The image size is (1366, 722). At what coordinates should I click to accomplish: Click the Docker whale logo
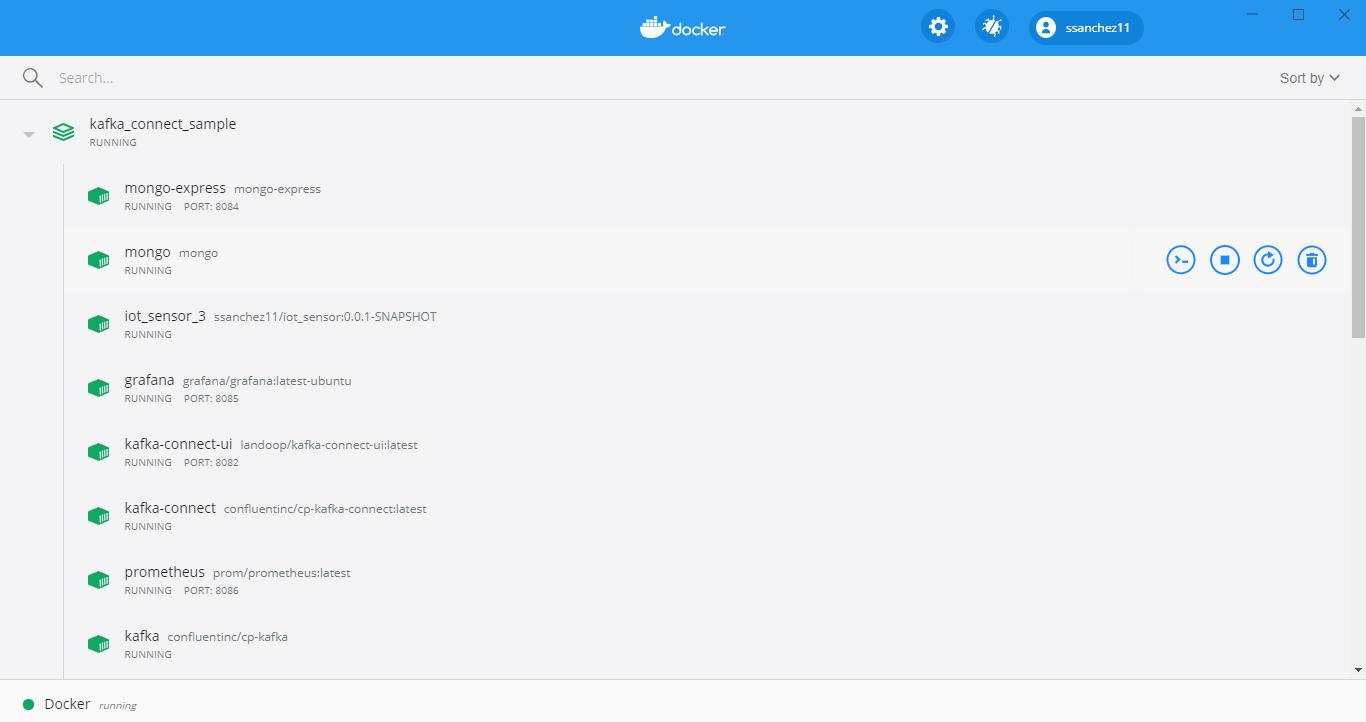point(683,28)
